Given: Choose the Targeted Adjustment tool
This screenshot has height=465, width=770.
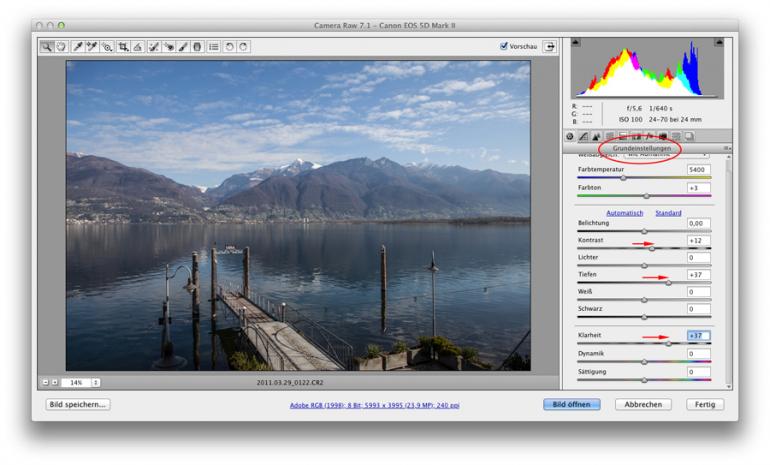Looking at the screenshot, I should tap(107, 47).
